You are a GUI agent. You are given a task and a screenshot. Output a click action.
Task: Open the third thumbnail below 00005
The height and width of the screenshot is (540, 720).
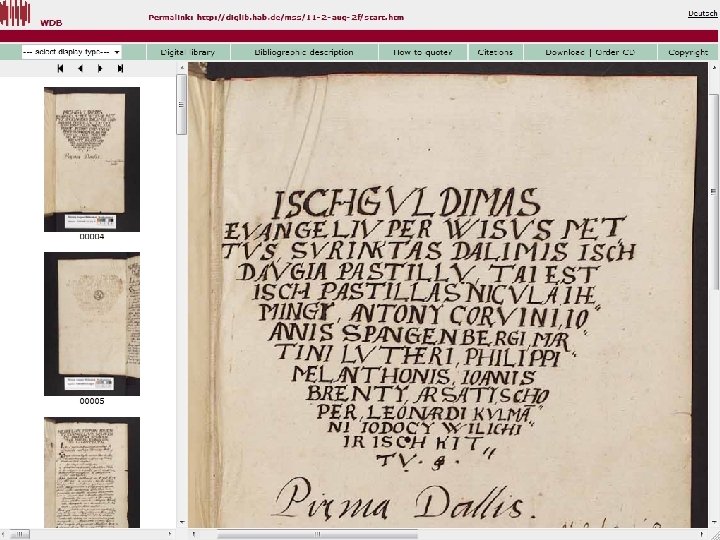[x=92, y=472]
